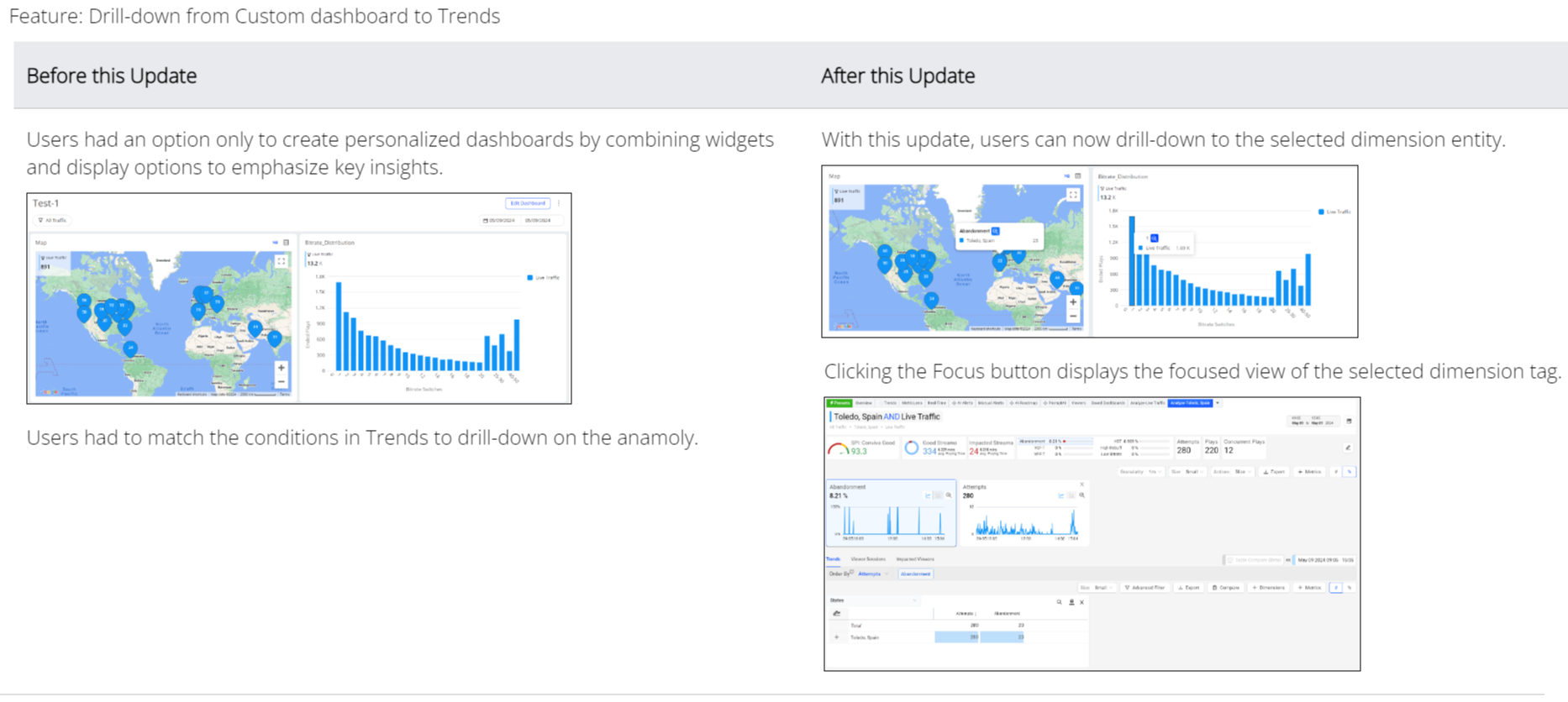Select the Analyze Toledo, Spain tab
The image size is (1568, 702).
[1190, 403]
